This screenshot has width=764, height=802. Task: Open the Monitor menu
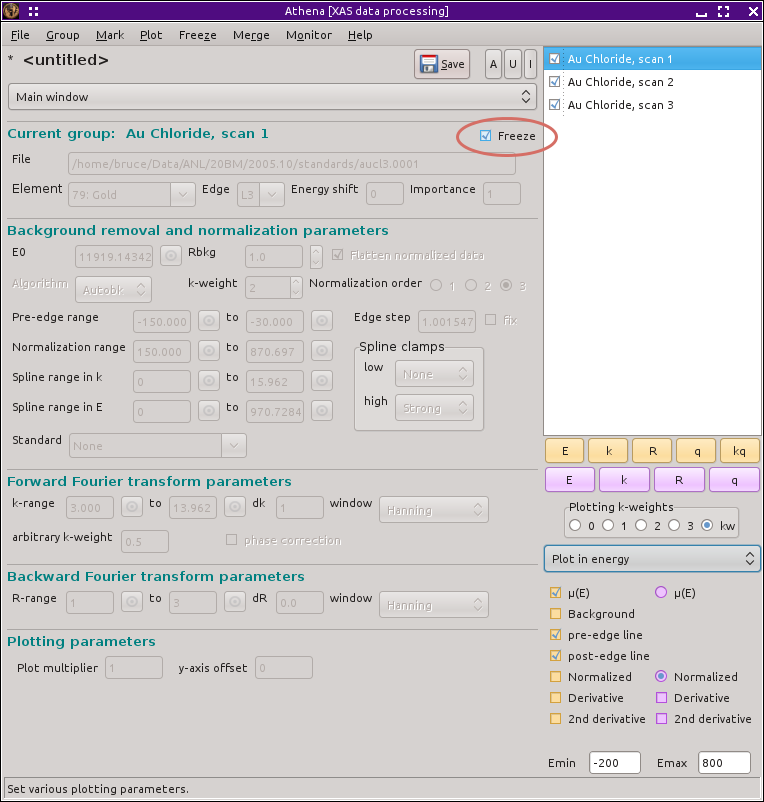[309, 35]
